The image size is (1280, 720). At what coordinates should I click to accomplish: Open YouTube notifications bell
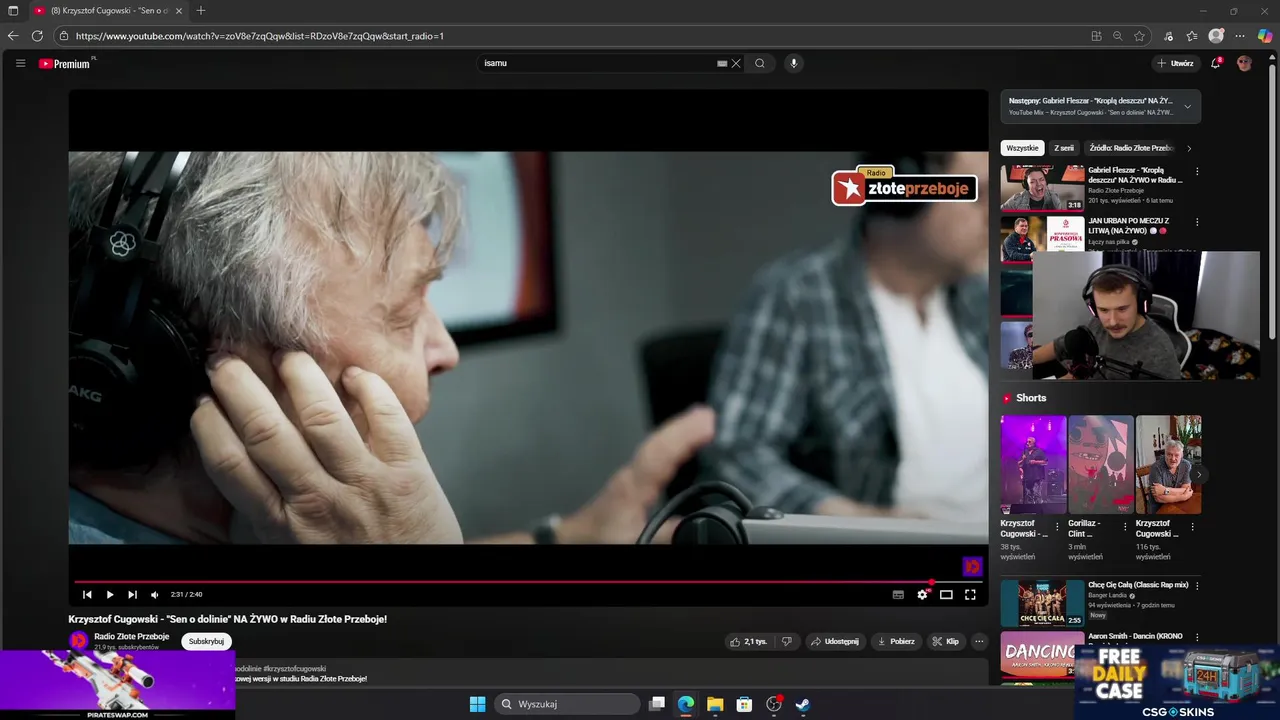[1216, 63]
